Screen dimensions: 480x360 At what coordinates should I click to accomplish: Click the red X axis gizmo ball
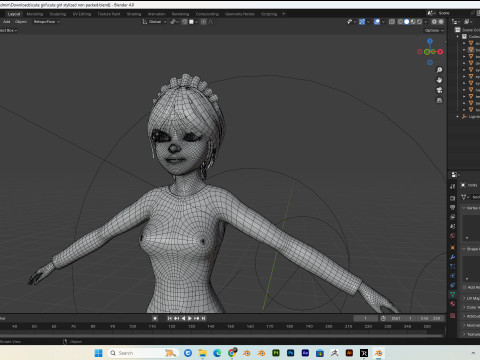pyautogui.click(x=440, y=52)
